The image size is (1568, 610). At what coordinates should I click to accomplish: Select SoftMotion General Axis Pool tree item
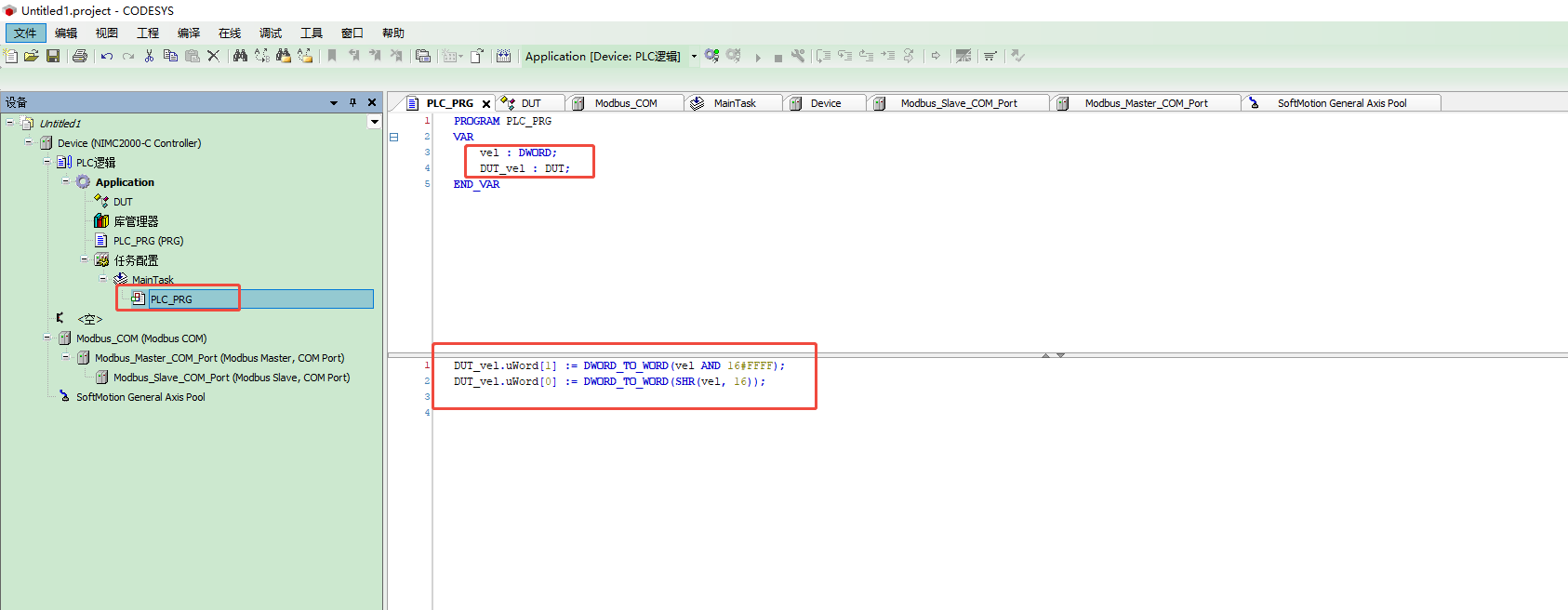click(140, 397)
